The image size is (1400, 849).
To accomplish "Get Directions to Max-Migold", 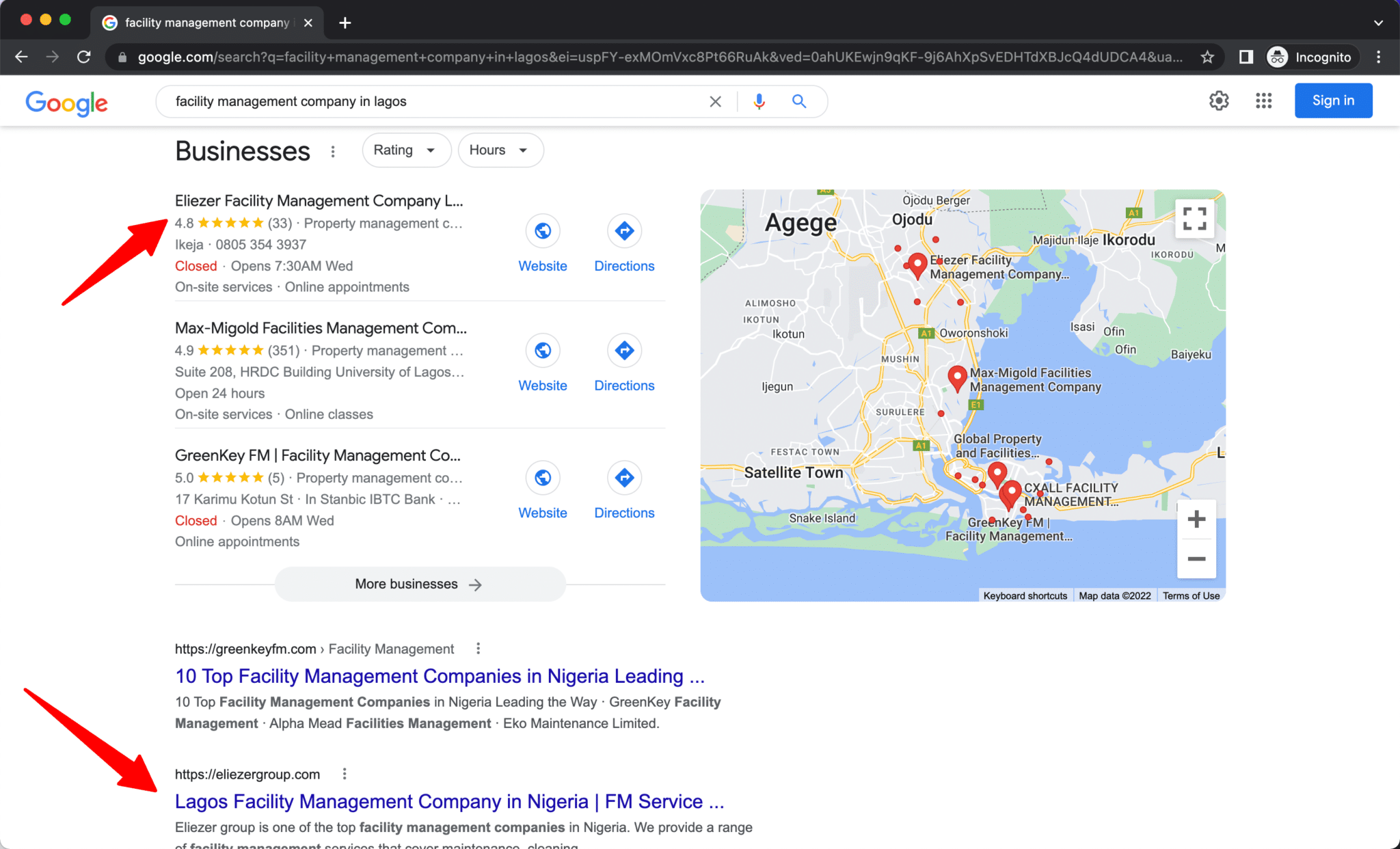I will click(x=624, y=350).
